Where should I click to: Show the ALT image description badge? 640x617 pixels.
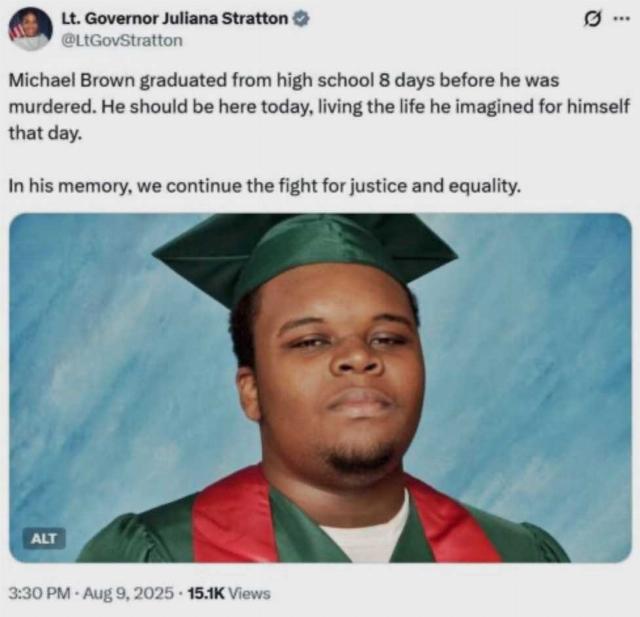pos(44,539)
